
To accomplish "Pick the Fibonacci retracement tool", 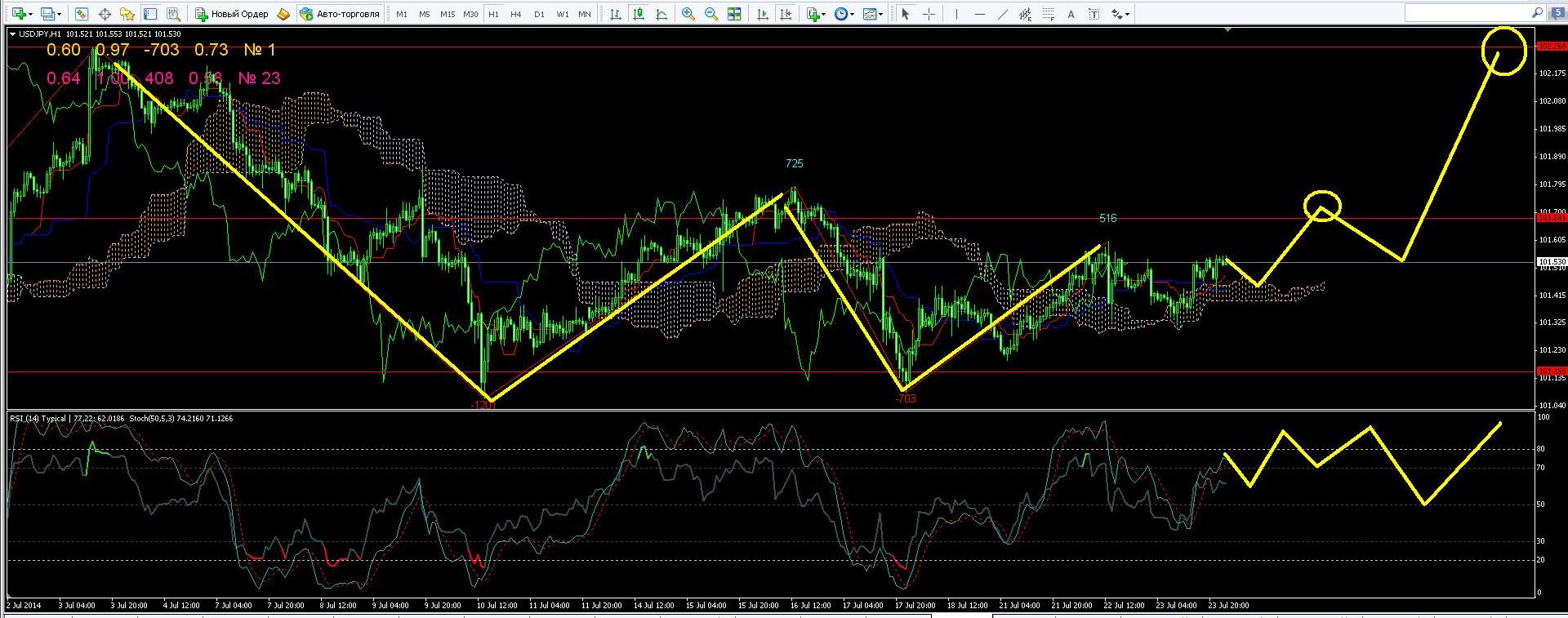I will click(1049, 14).
